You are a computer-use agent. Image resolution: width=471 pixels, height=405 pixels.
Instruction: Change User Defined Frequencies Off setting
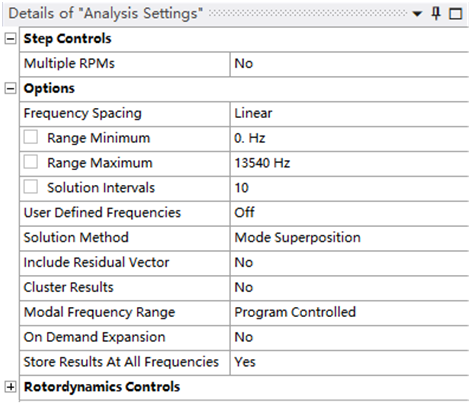coord(349,213)
